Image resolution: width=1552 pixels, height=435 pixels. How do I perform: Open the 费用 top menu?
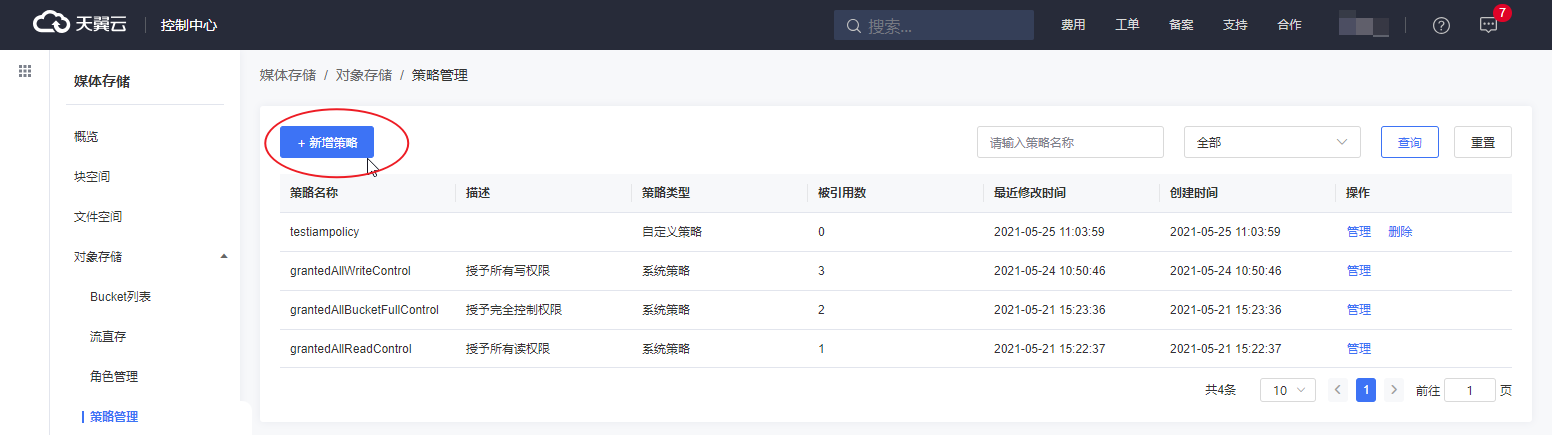point(1073,25)
